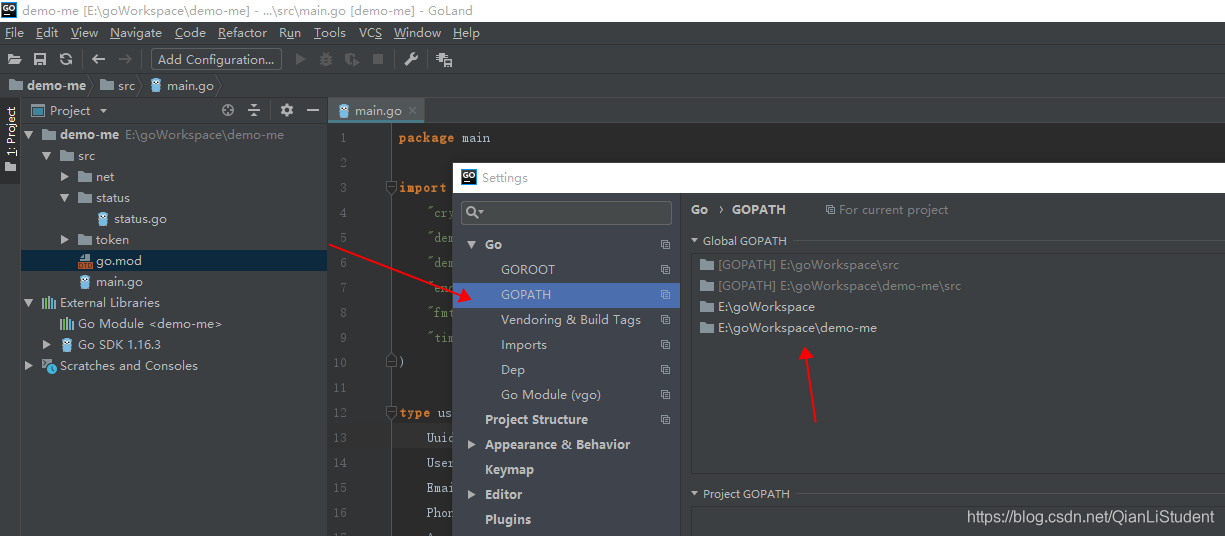The image size is (1225, 536).
Task: Click in the Settings search field
Action: [566, 212]
